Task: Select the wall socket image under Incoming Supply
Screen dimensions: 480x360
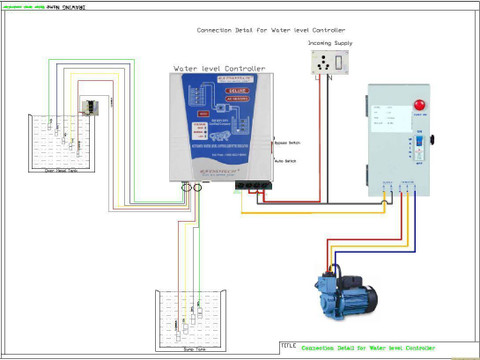Action: (330, 62)
